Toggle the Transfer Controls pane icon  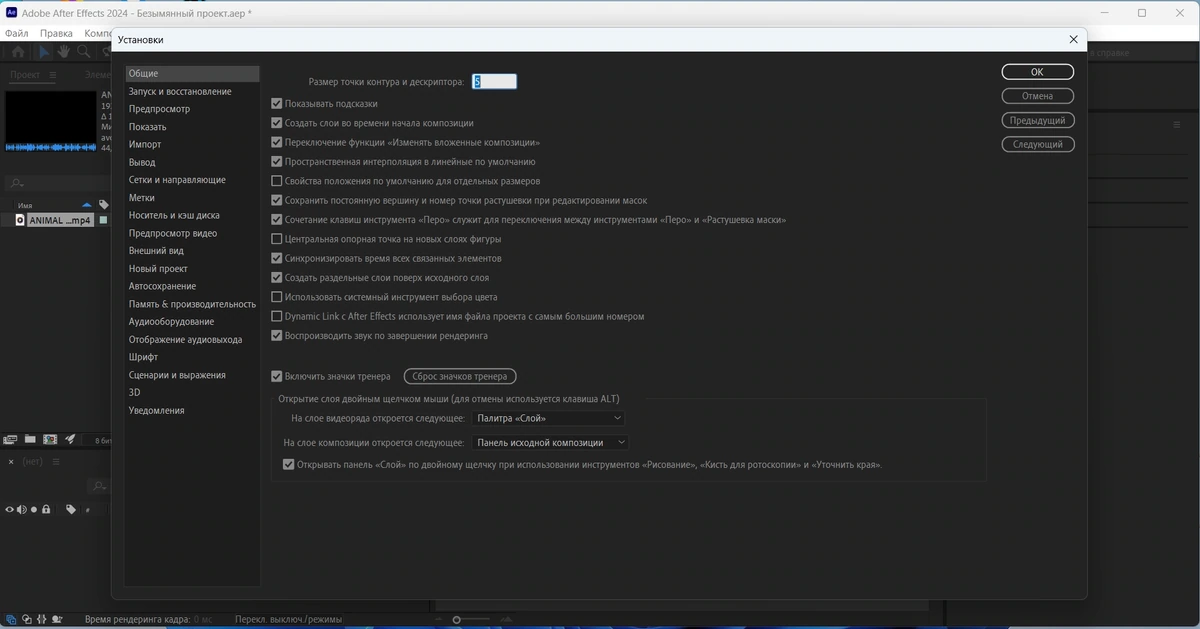pos(26,619)
